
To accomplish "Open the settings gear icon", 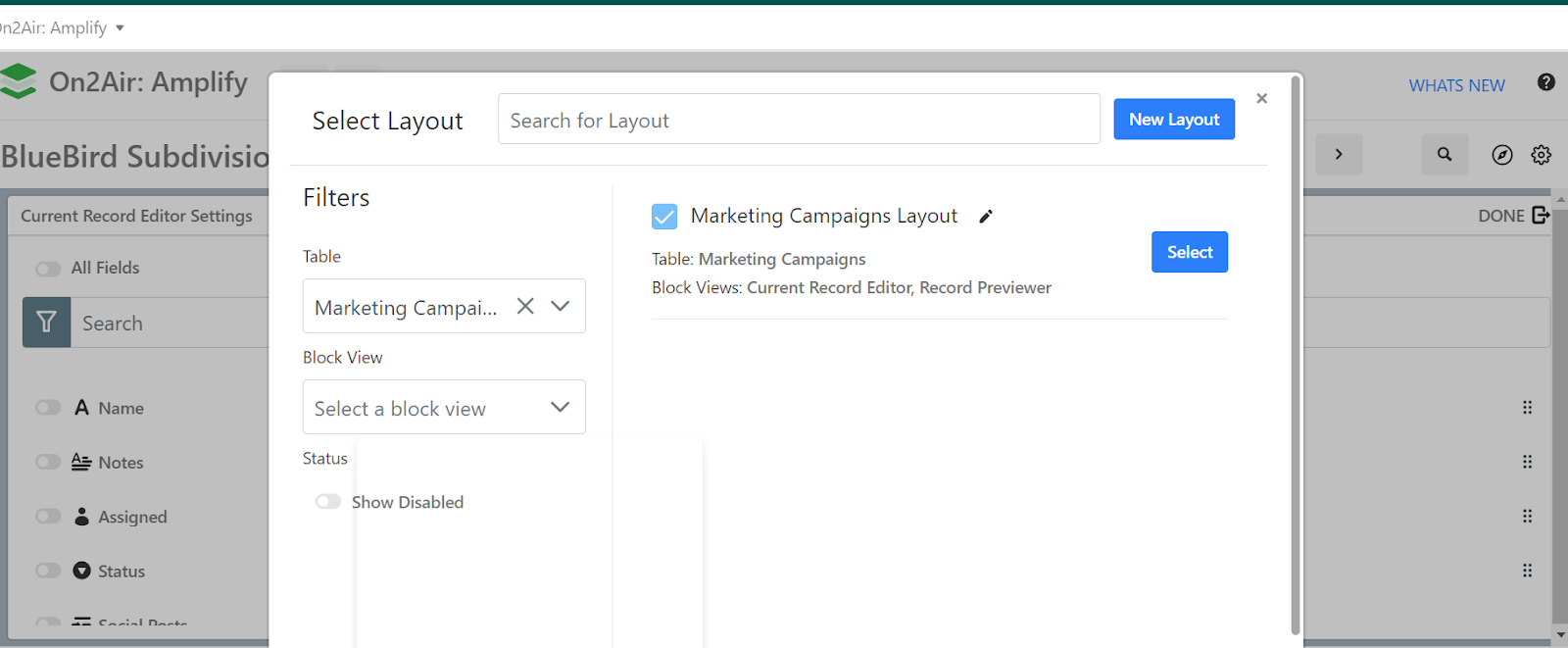I will [x=1541, y=155].
